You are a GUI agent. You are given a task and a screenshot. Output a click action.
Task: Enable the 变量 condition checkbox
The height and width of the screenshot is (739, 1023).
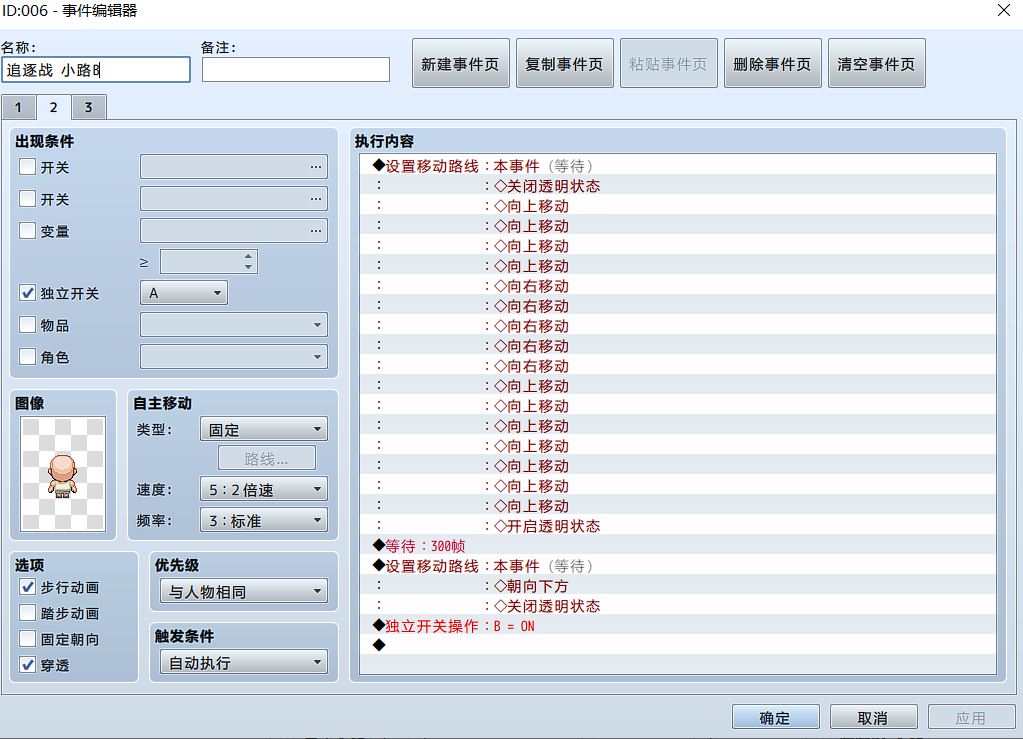click(x=27, y=230)
